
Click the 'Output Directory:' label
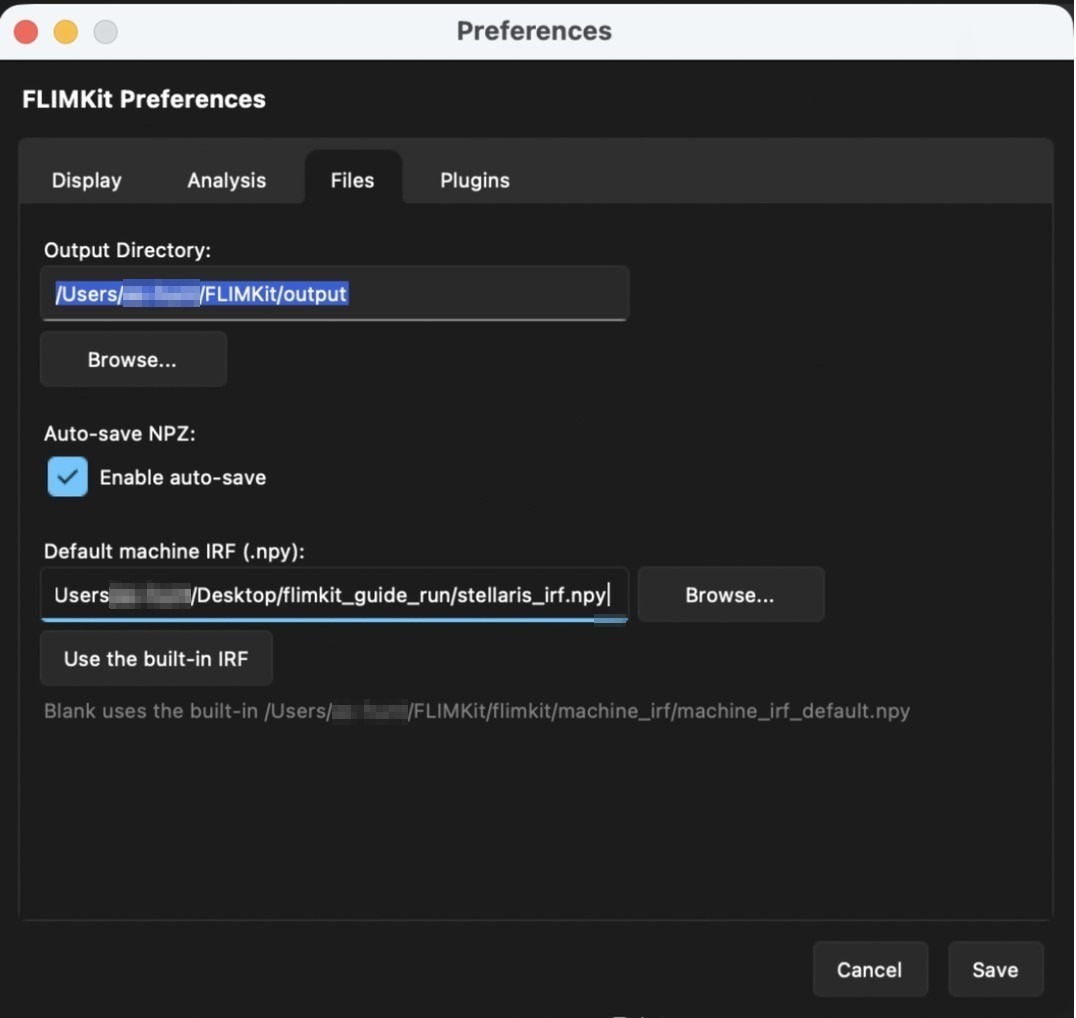click(x=127, y=250)
